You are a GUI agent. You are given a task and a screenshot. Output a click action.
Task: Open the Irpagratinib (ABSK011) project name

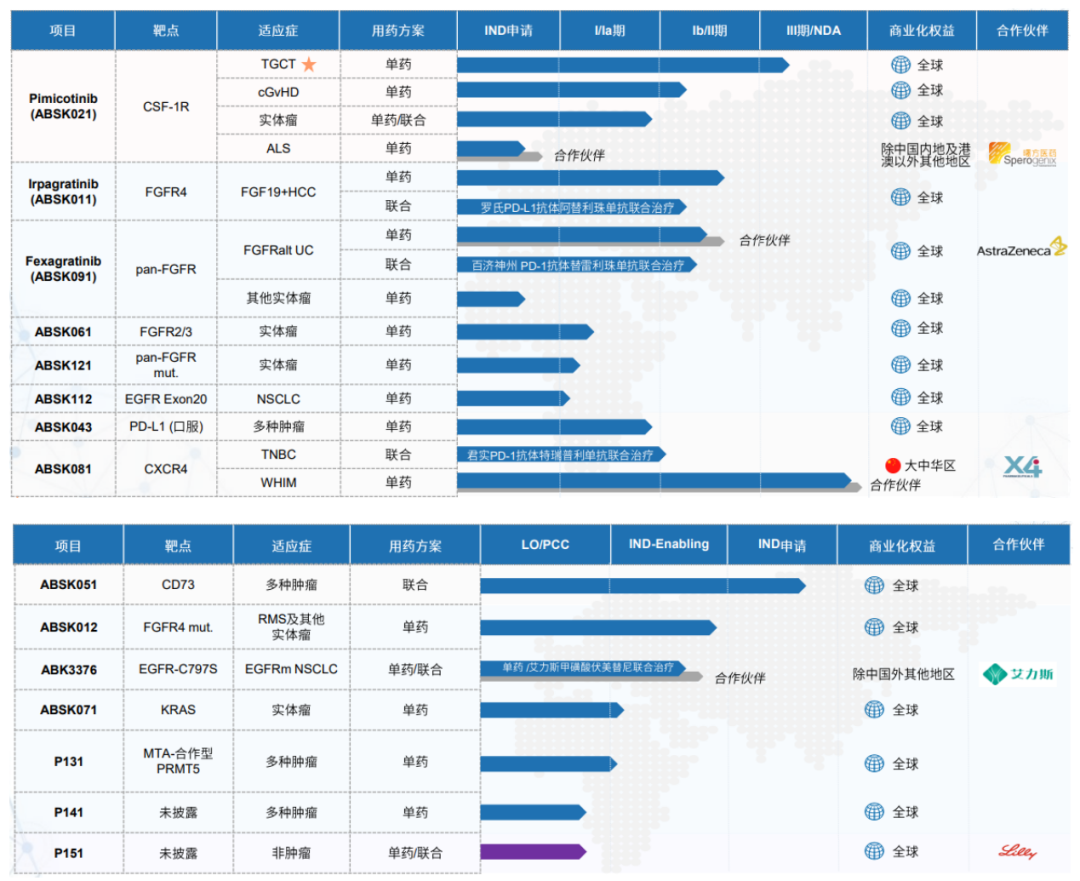(63, 191)
